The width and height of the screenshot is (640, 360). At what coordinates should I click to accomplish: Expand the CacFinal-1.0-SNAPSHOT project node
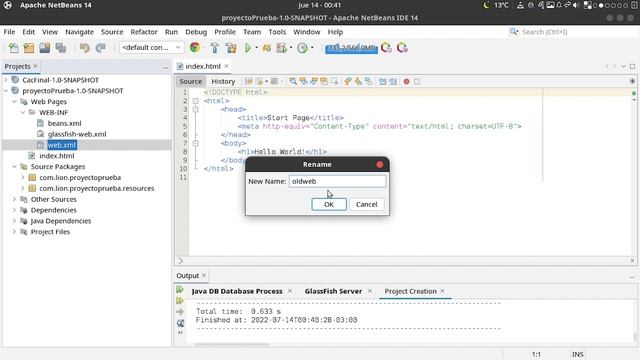(x=6, y=80)
